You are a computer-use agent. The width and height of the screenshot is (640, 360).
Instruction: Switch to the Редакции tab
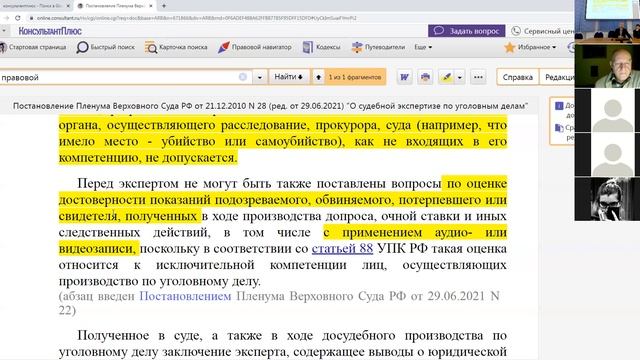(557, 77)
